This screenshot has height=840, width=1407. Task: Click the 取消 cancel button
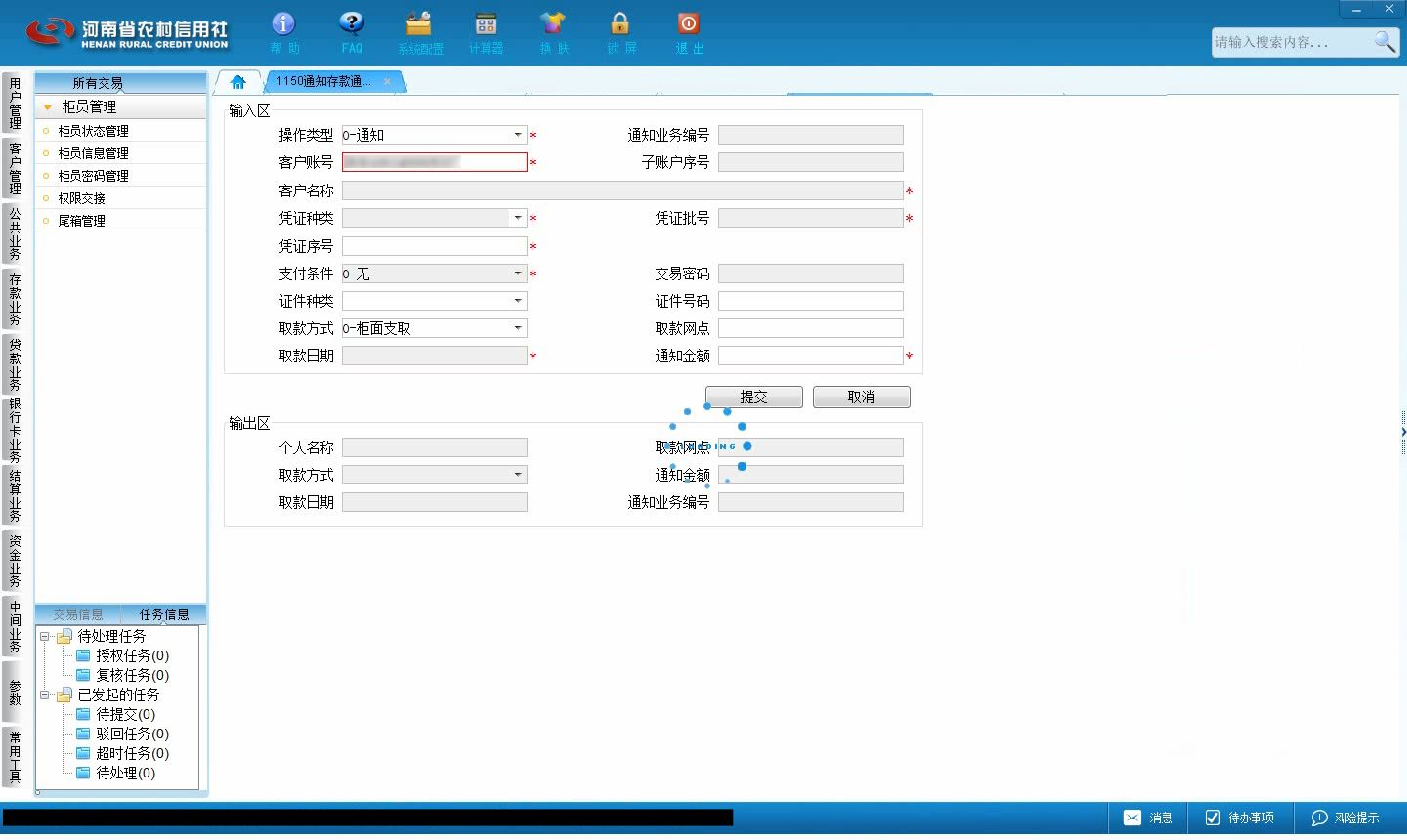point(862,397)
